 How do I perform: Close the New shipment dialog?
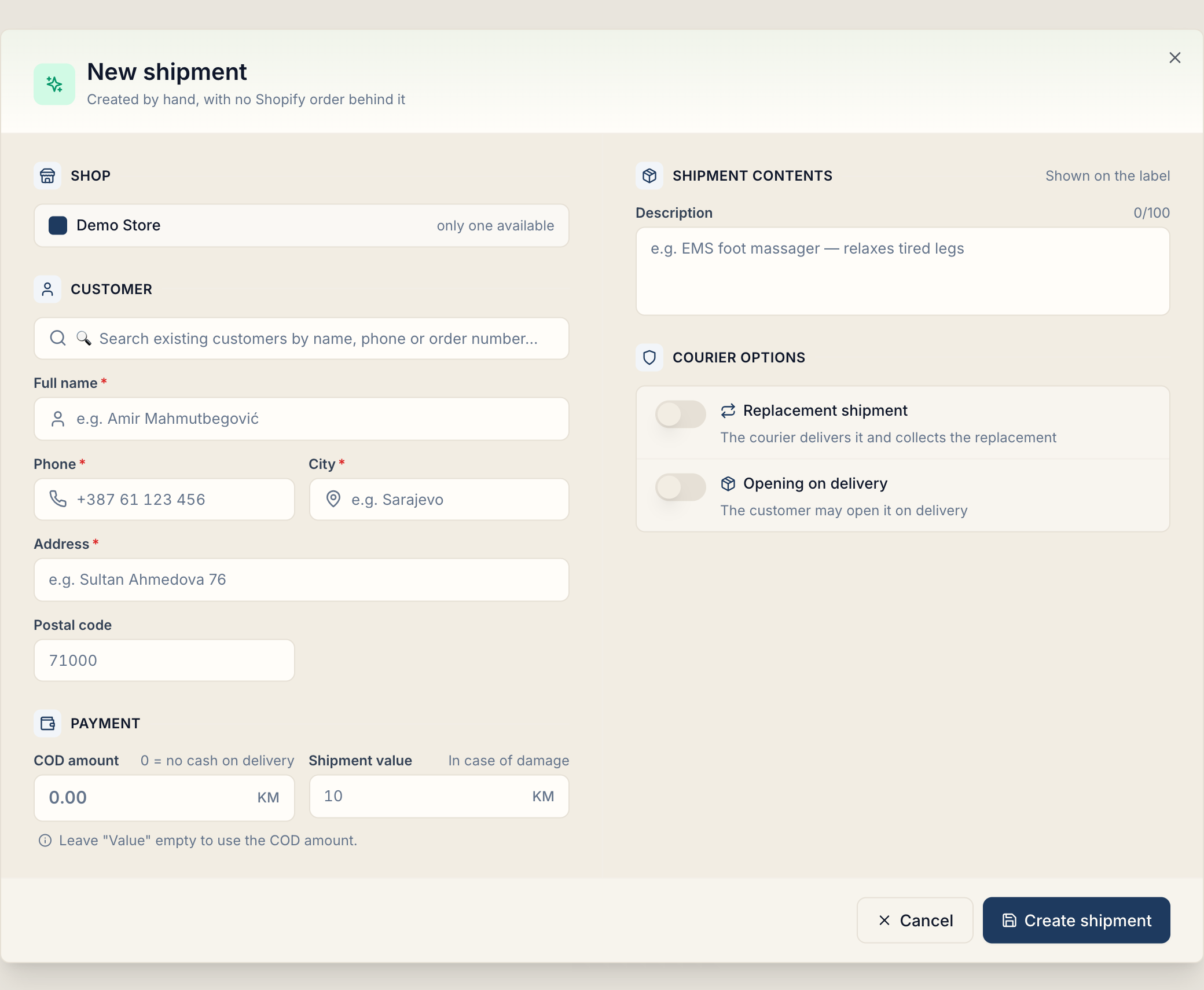coord(1174,58)
